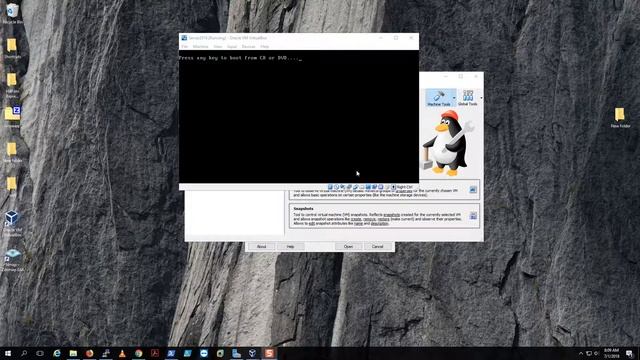Viewport: 640px width, 360px height.
Task: Open Task View from the taskbar
Action: (40, 353)
